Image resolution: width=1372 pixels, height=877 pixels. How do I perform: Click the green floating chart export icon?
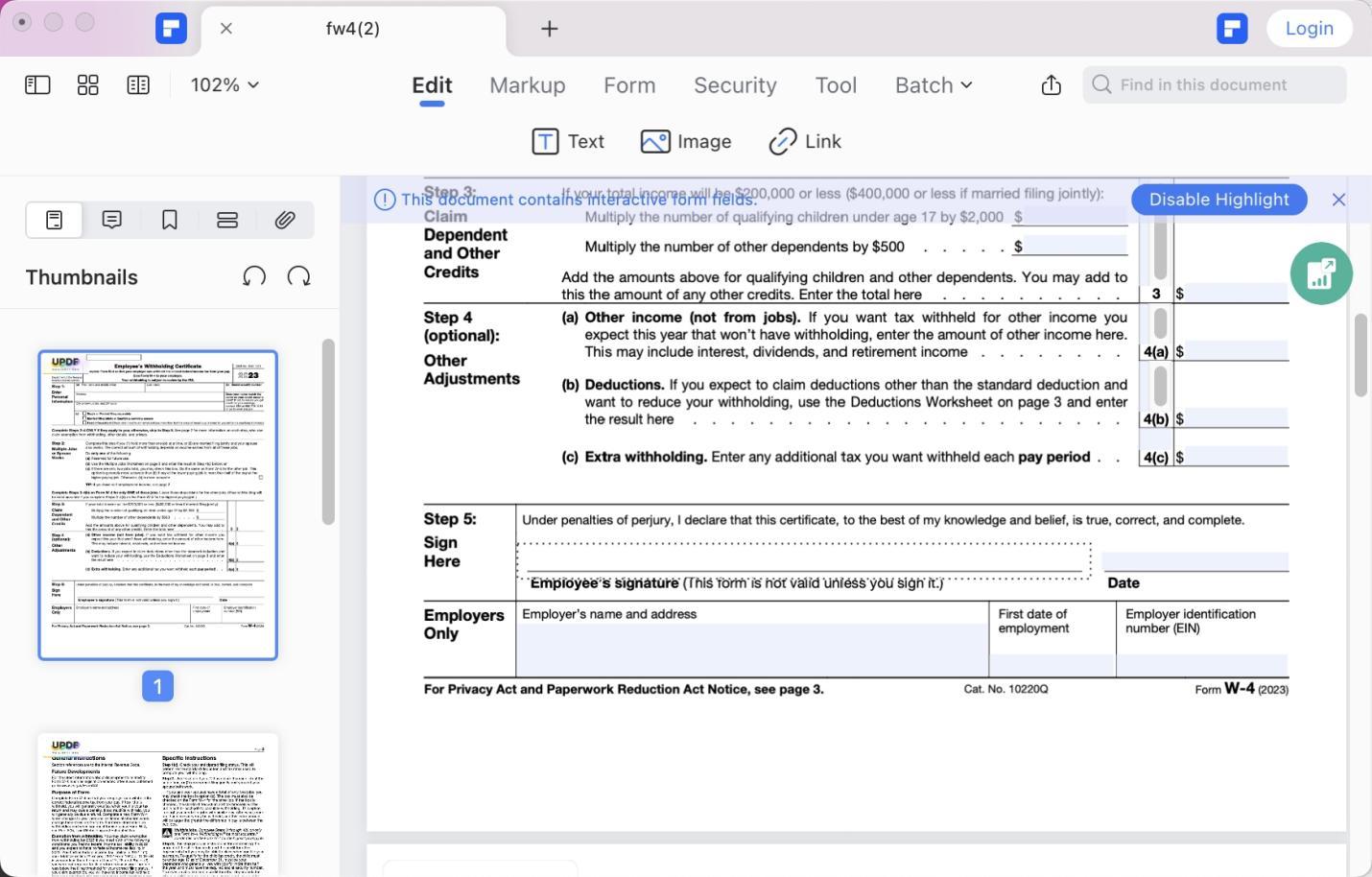click(x=1321, y=273)
